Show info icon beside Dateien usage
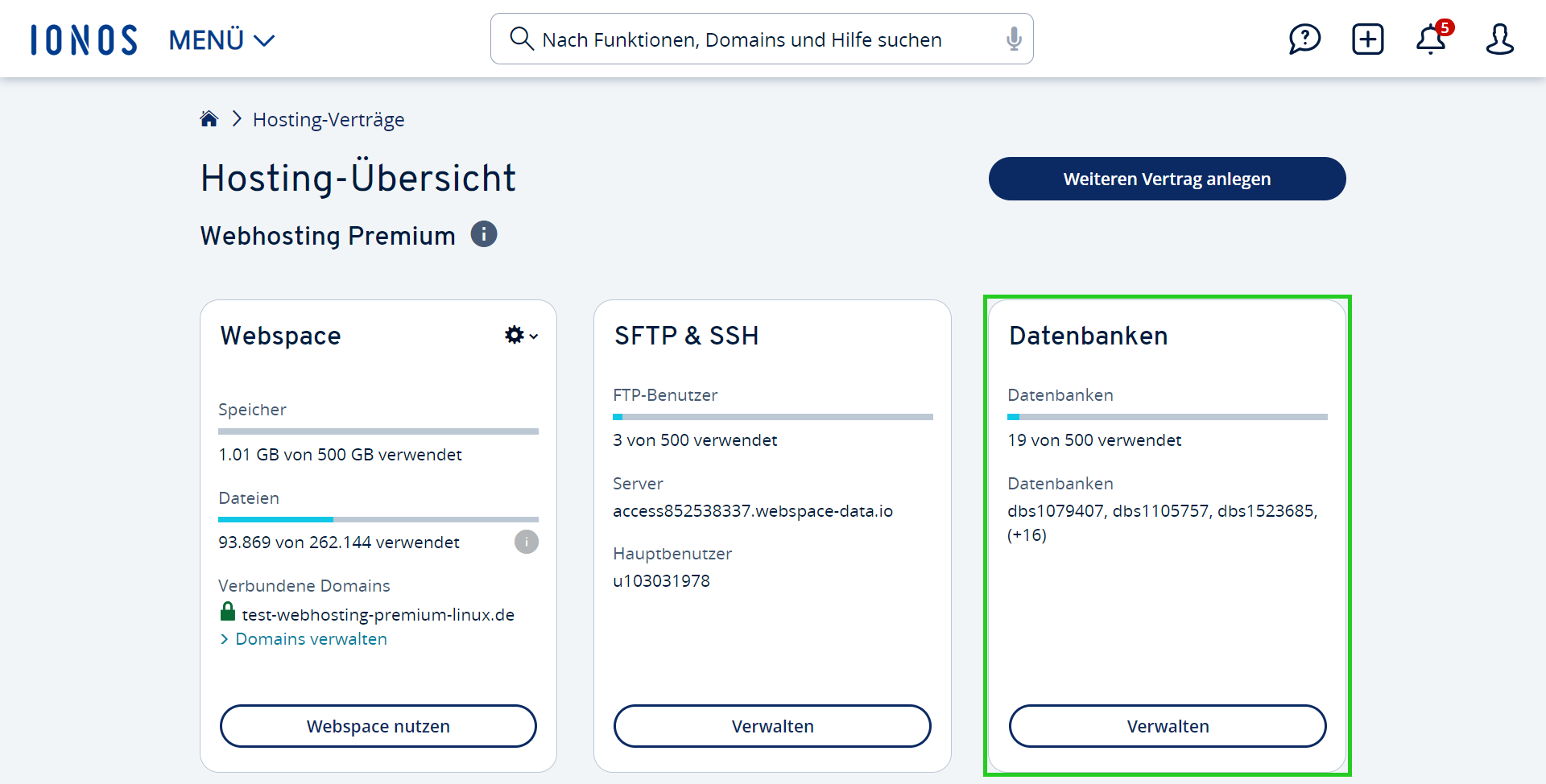This screenshot has height=784, width=1546. pyautogui.click(x=527, y=542)
